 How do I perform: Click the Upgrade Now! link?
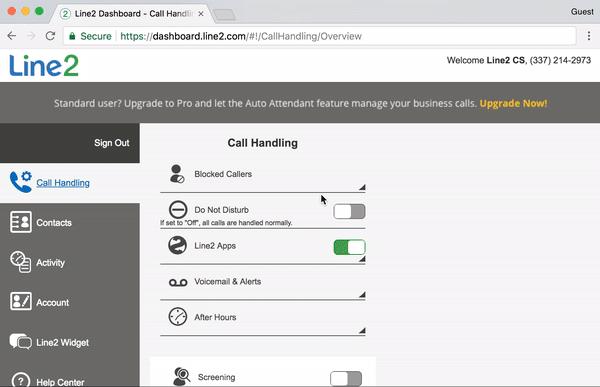tap(513, 103)
